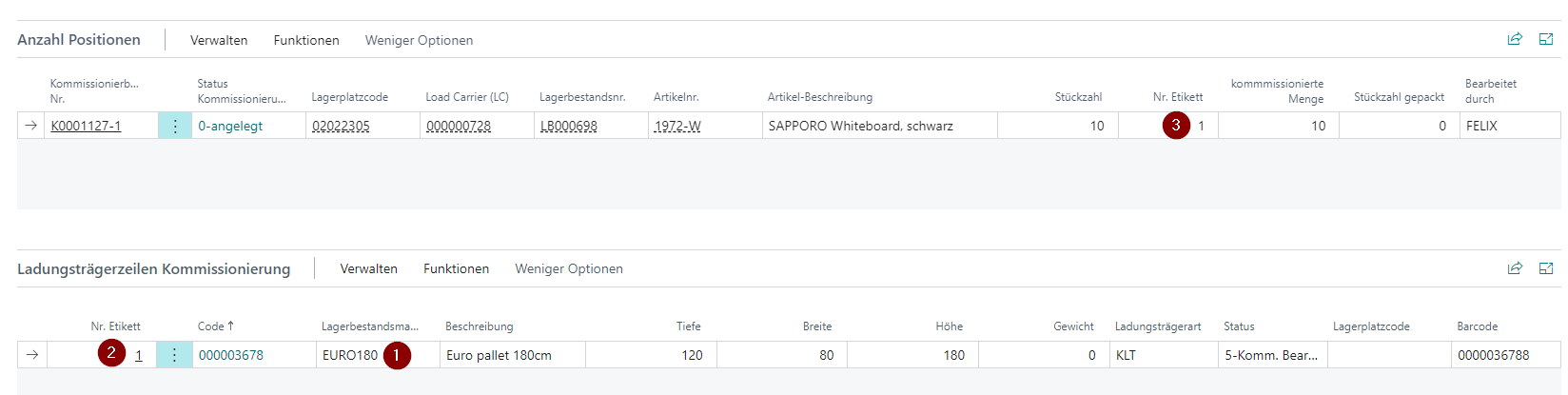Click share icon in Anzahl Positionen header

1515,39
